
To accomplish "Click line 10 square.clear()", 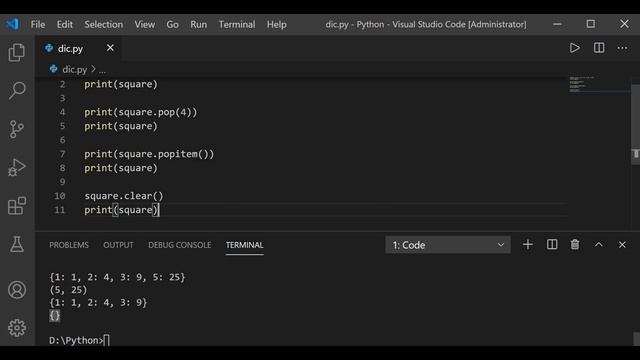I will point(124,196).
